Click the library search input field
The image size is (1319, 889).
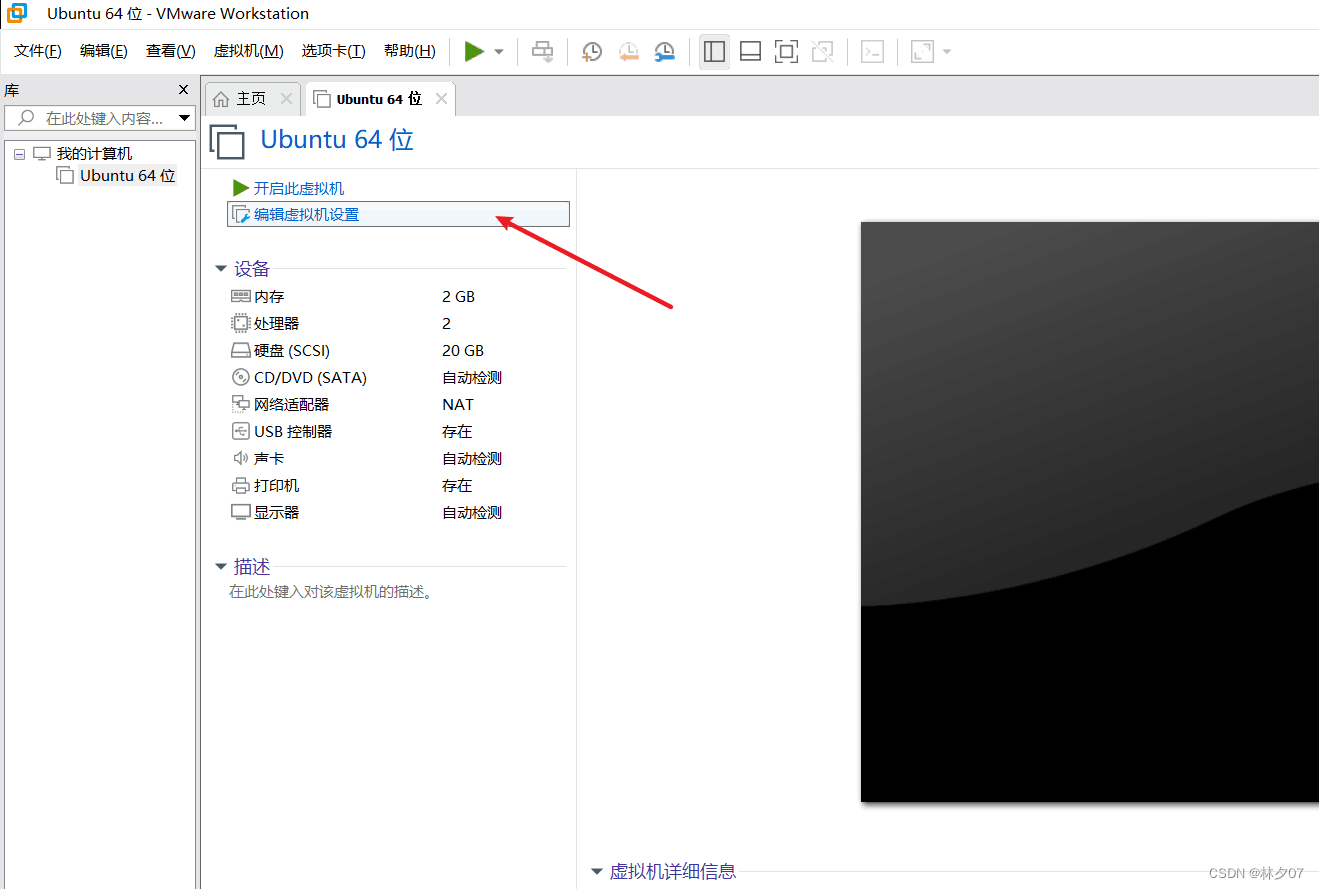[x=100, y=118]
